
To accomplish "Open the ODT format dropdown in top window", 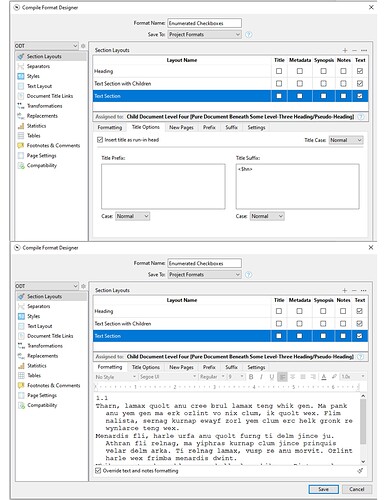I will click(46, 46).
